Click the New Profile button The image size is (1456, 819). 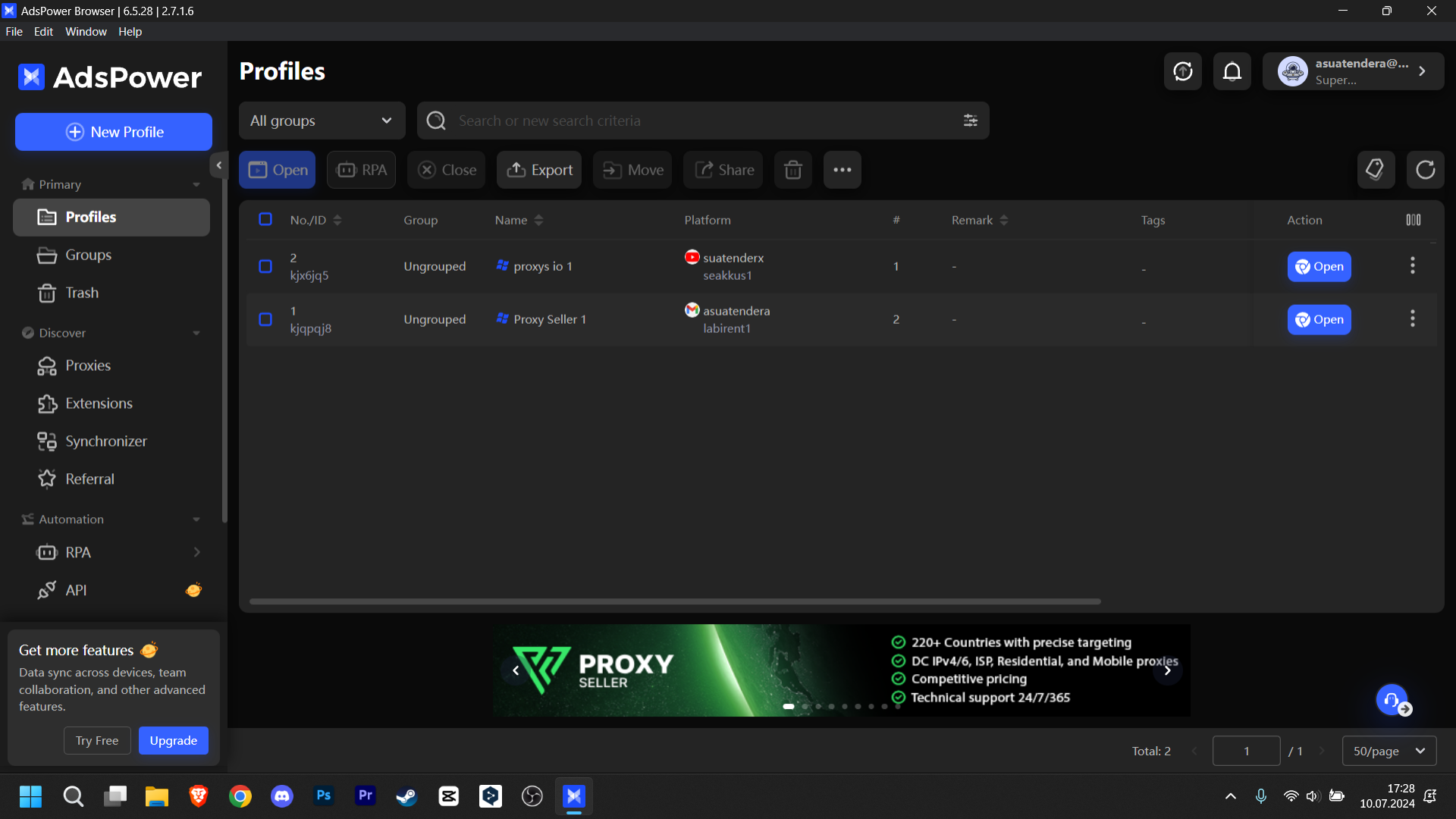tap(114, 132)
